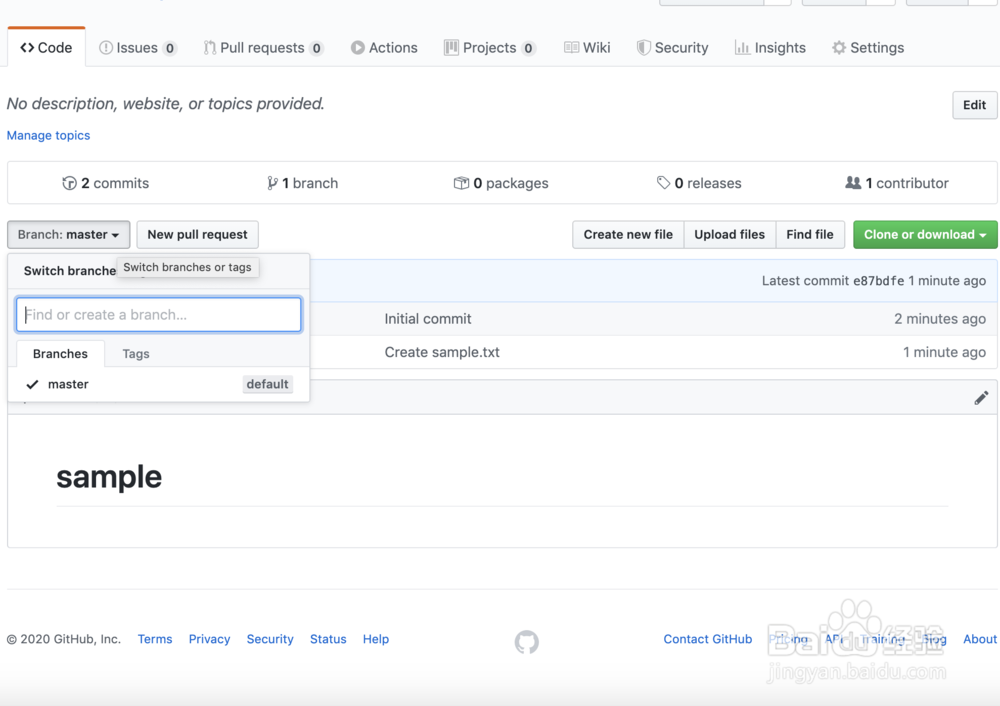Click the Manage topics link
This screenshot has height=706, width=1000.
[48, 135]
